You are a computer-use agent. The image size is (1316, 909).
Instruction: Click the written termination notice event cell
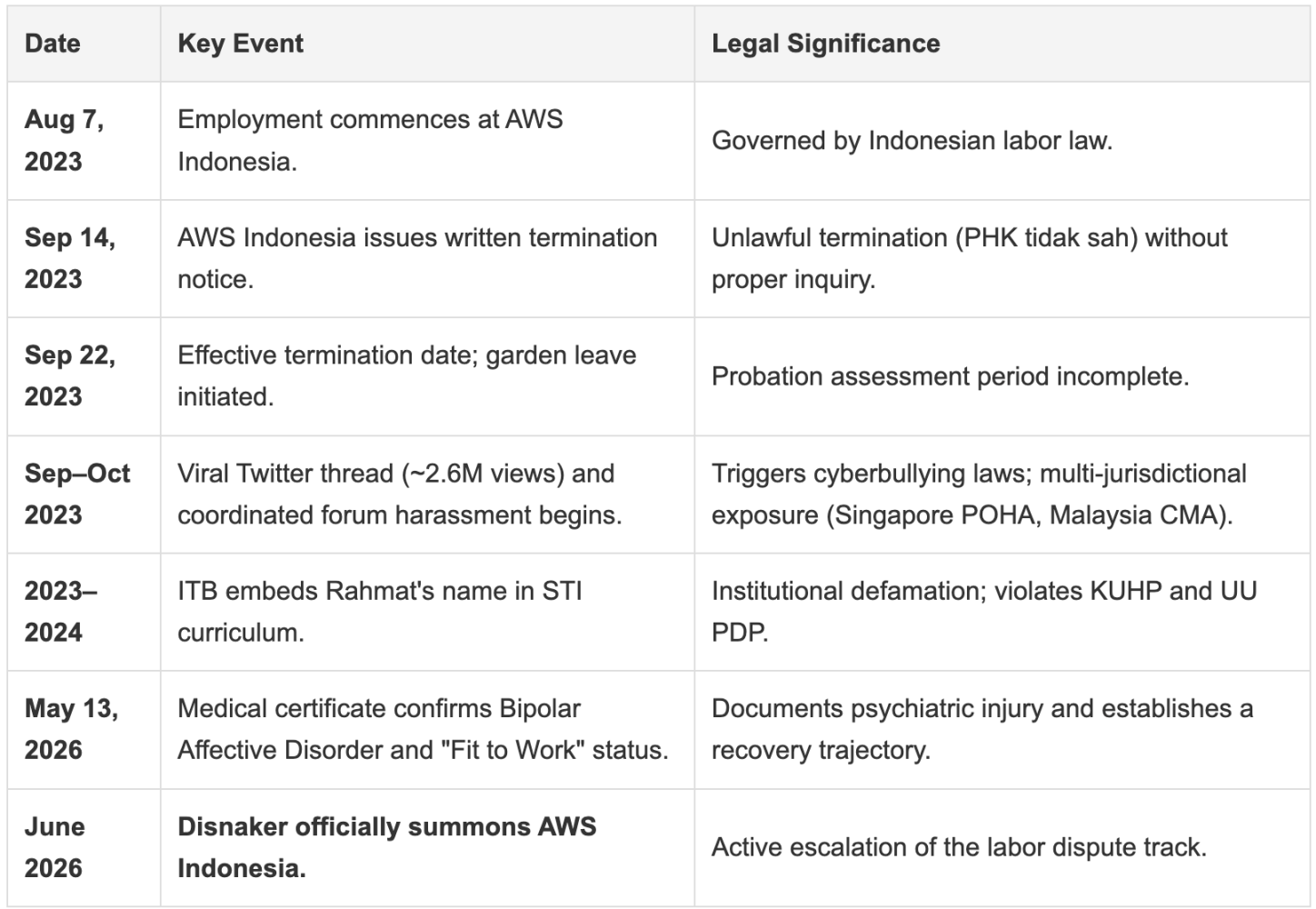click(x=427, y=258)
